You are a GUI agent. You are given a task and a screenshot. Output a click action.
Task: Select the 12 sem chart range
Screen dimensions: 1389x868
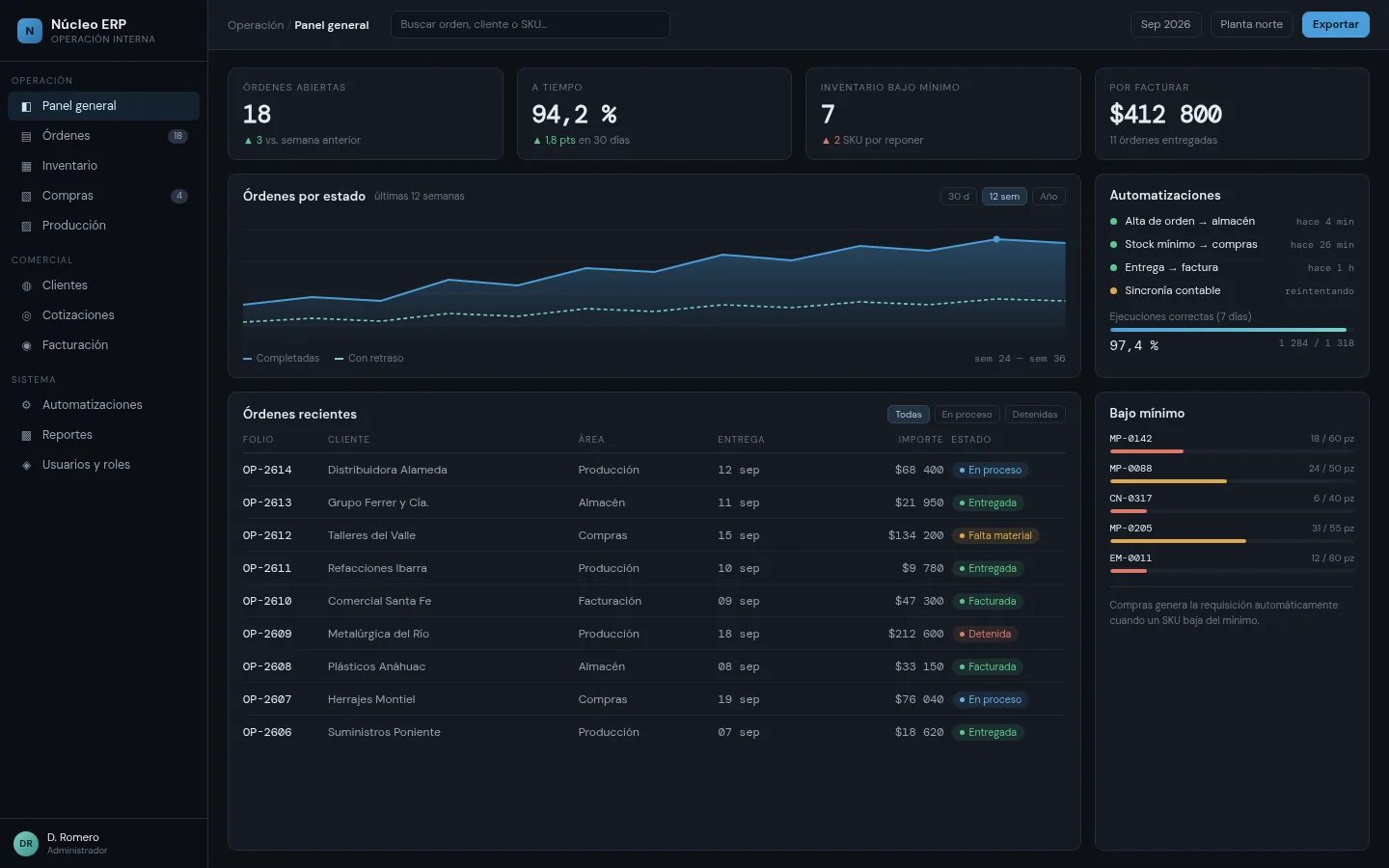pos(1004,196)
